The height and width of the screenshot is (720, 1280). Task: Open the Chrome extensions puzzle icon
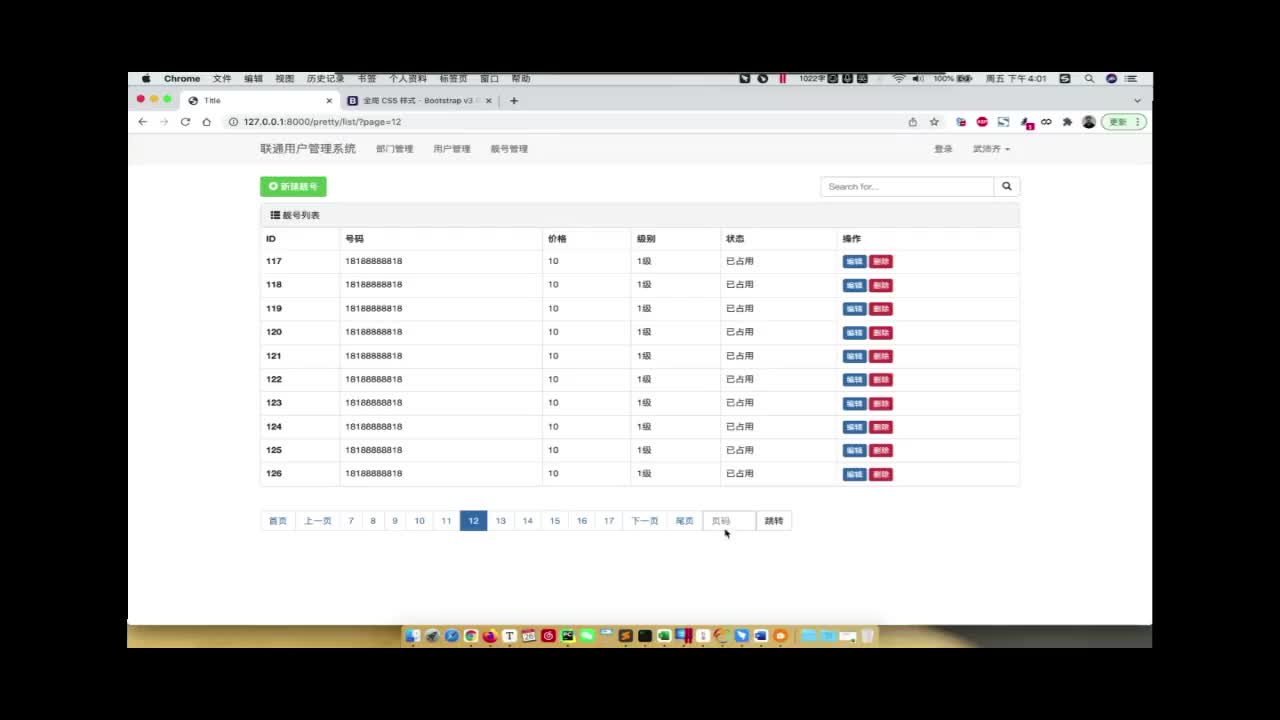point(1067,122)
